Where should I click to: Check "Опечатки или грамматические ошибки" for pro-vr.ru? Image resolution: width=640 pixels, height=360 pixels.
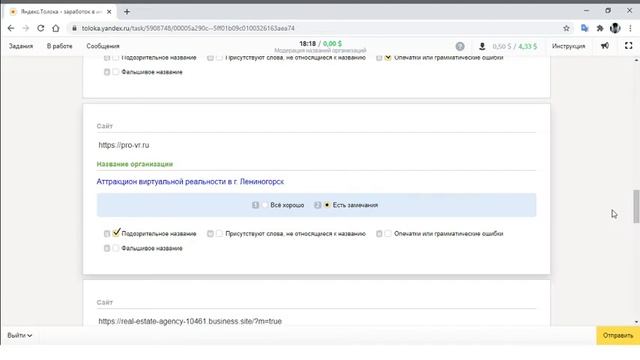[388, 233]
